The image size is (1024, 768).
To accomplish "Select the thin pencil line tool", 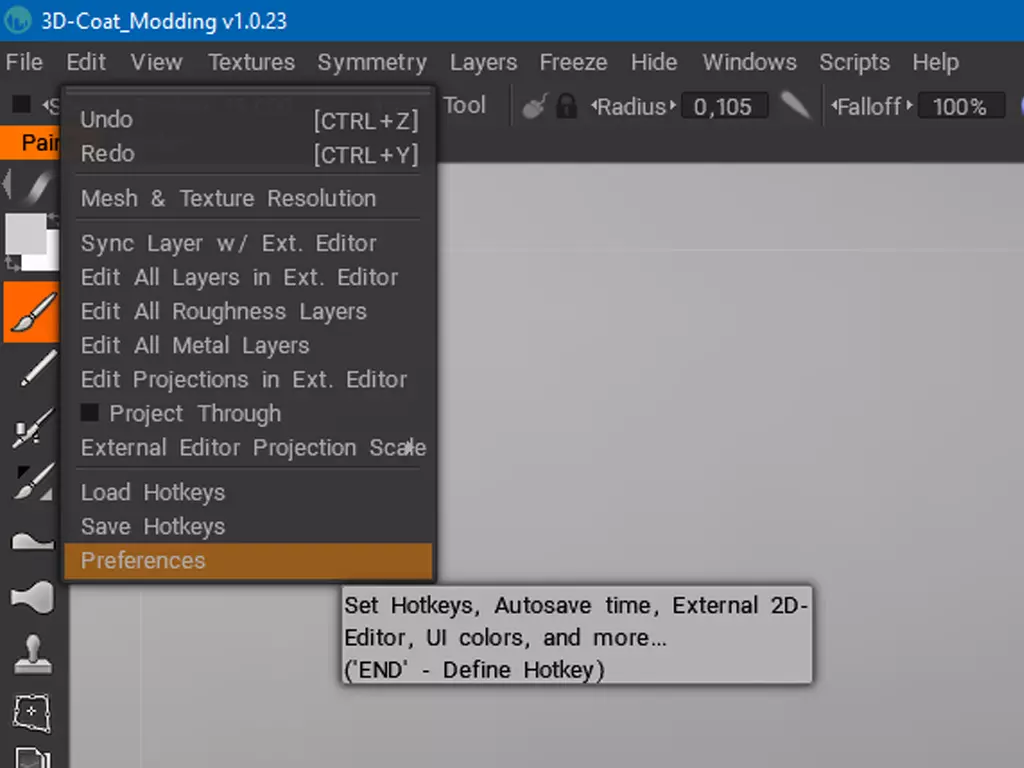I will 37,369.
